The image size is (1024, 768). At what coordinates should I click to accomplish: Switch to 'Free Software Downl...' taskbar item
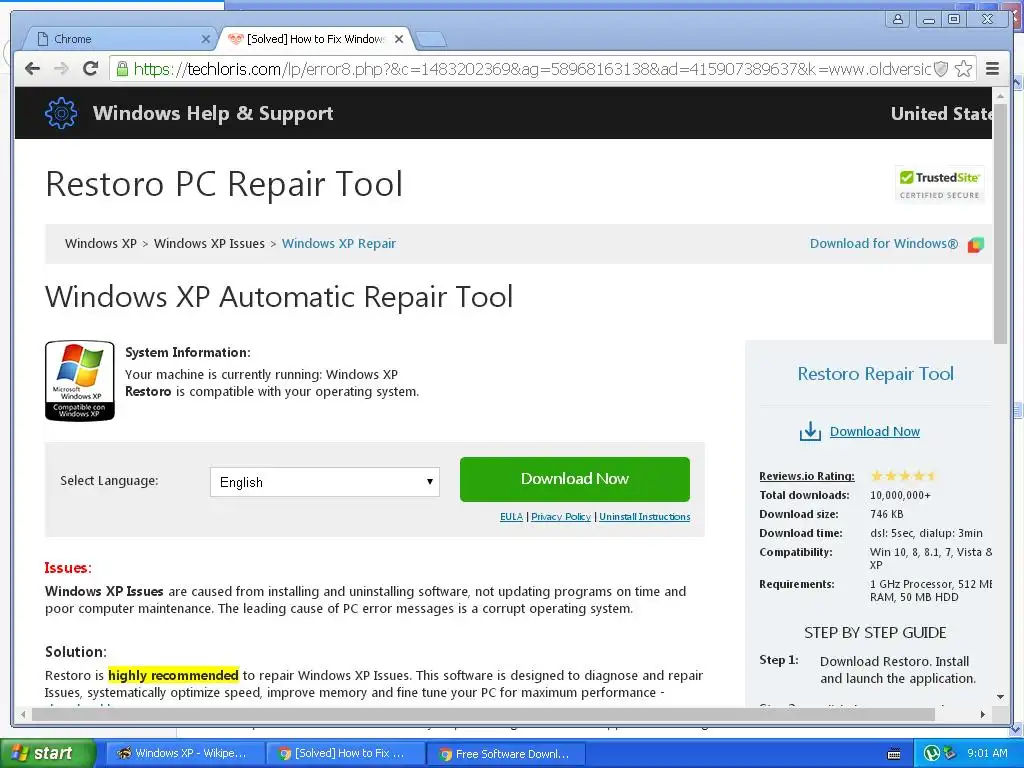coord(505,754)
